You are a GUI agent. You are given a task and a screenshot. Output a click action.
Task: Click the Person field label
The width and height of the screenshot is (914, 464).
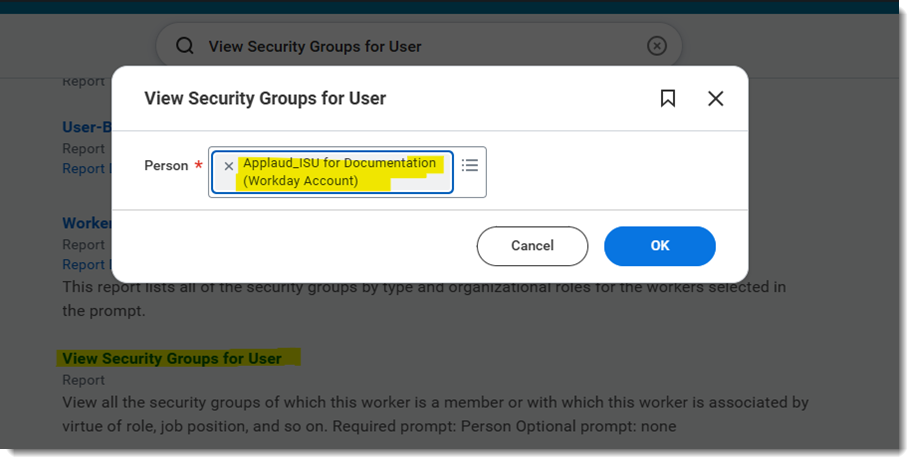166,166
